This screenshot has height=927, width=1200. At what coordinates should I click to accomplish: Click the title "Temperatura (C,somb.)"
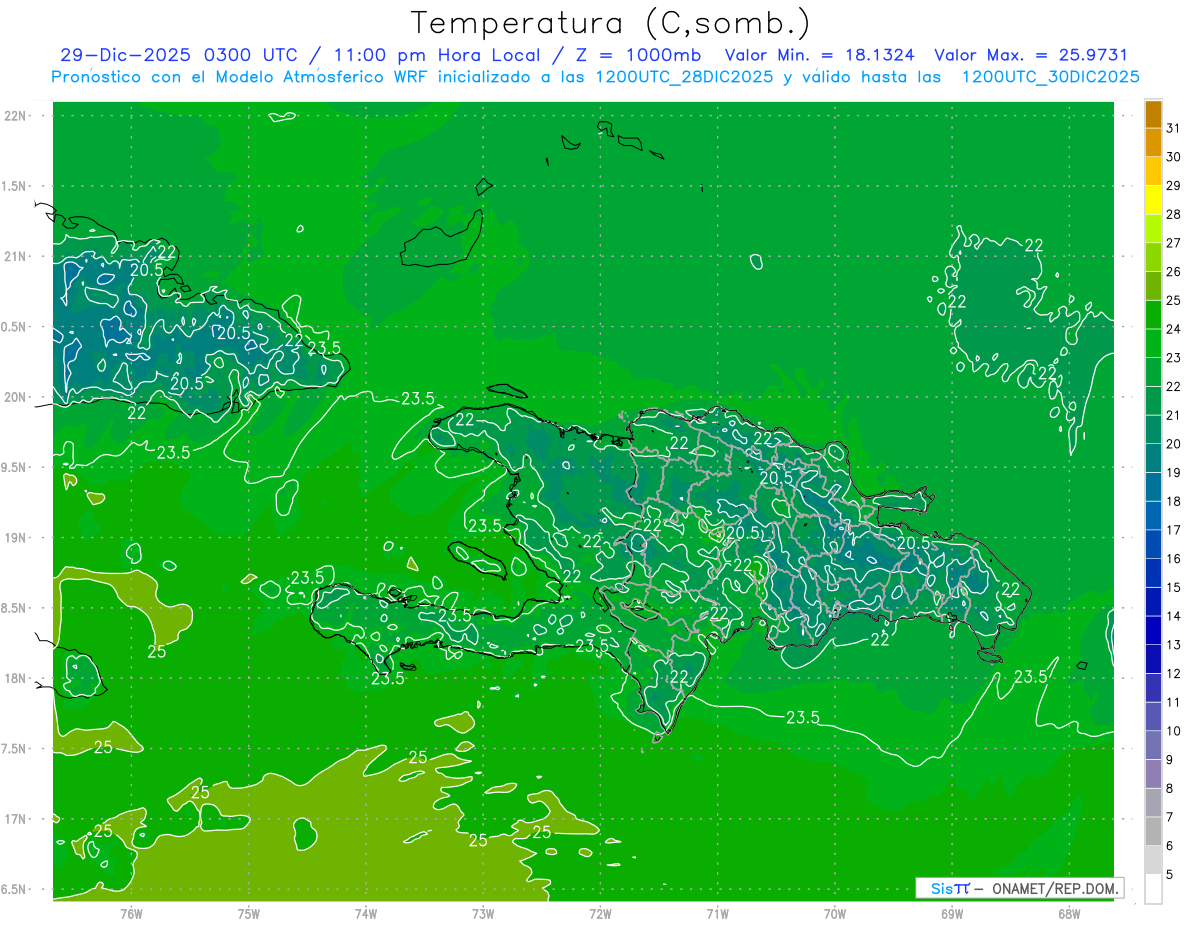611,23
